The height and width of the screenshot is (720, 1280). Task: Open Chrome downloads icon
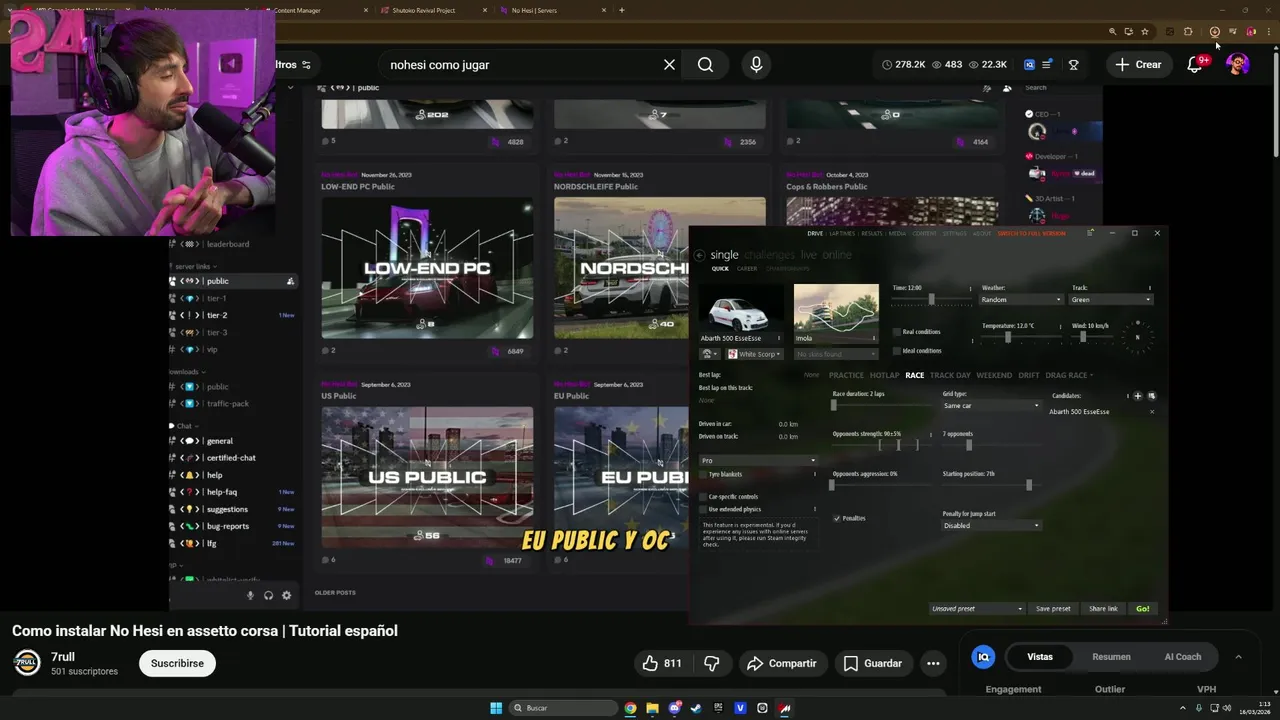(x=1214, y=32)
